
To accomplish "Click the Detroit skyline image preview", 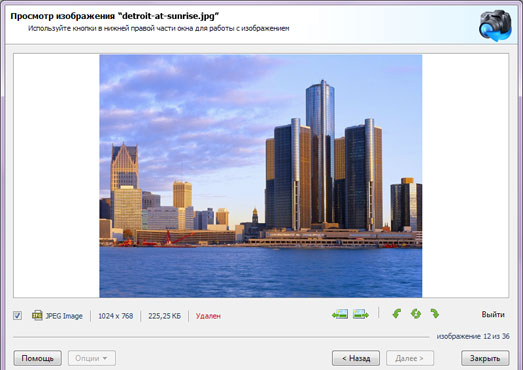I will click(260, 176).
